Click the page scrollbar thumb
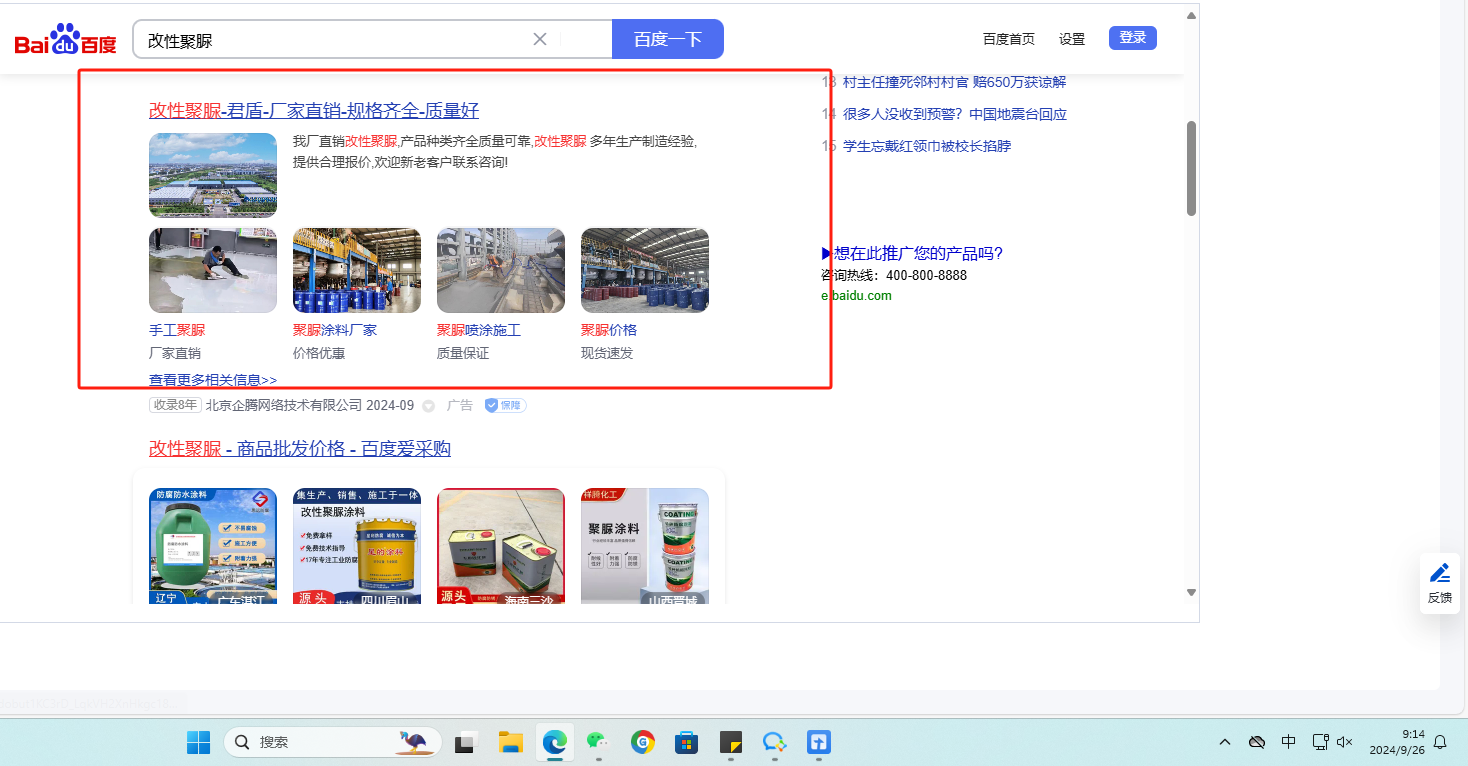Image resolution: width=1468 pixels, height=766 pixels. 1191,168
